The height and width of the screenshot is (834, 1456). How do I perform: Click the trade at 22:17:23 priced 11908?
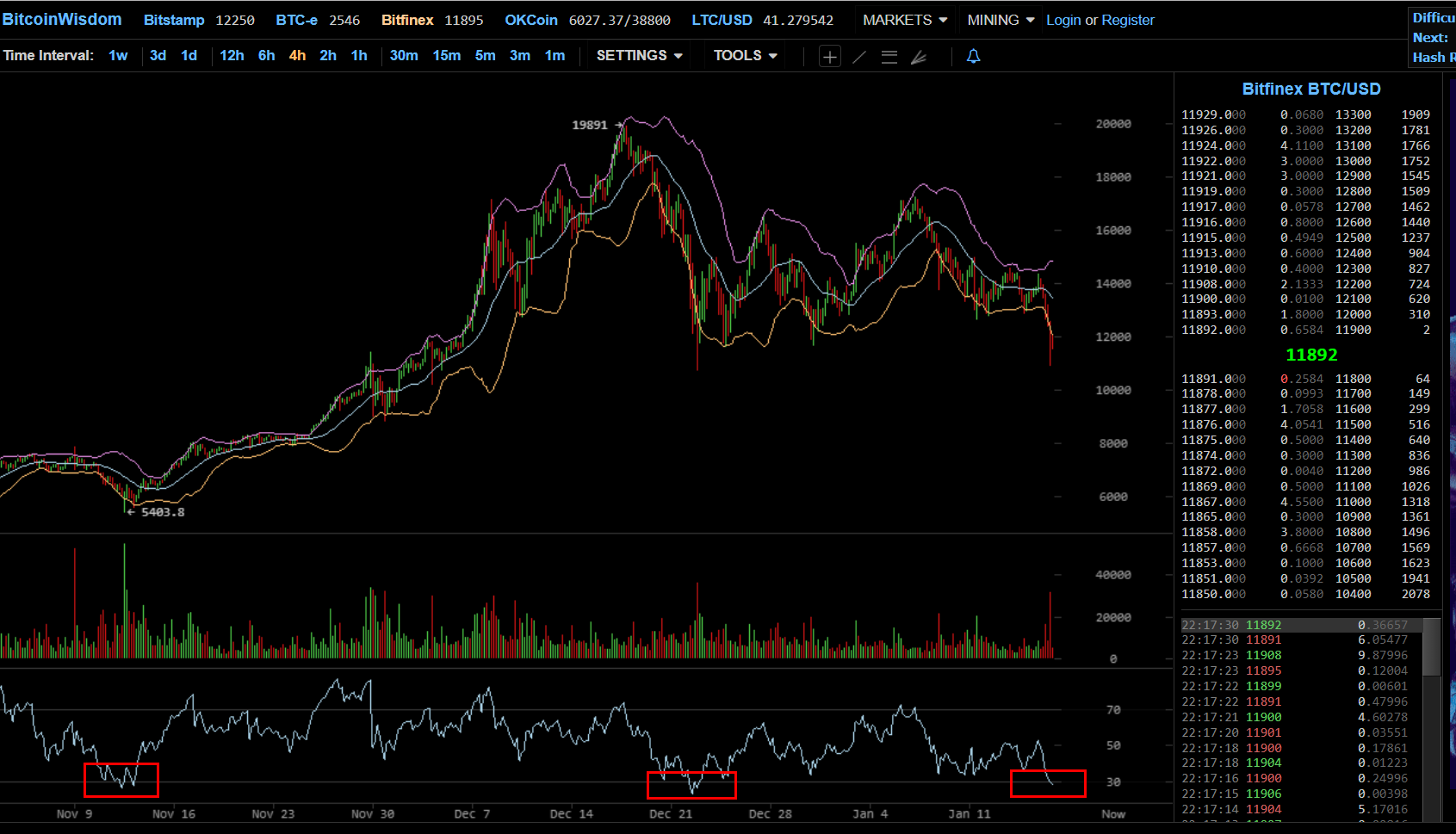pyautogui.click(x=1295, y=655)
